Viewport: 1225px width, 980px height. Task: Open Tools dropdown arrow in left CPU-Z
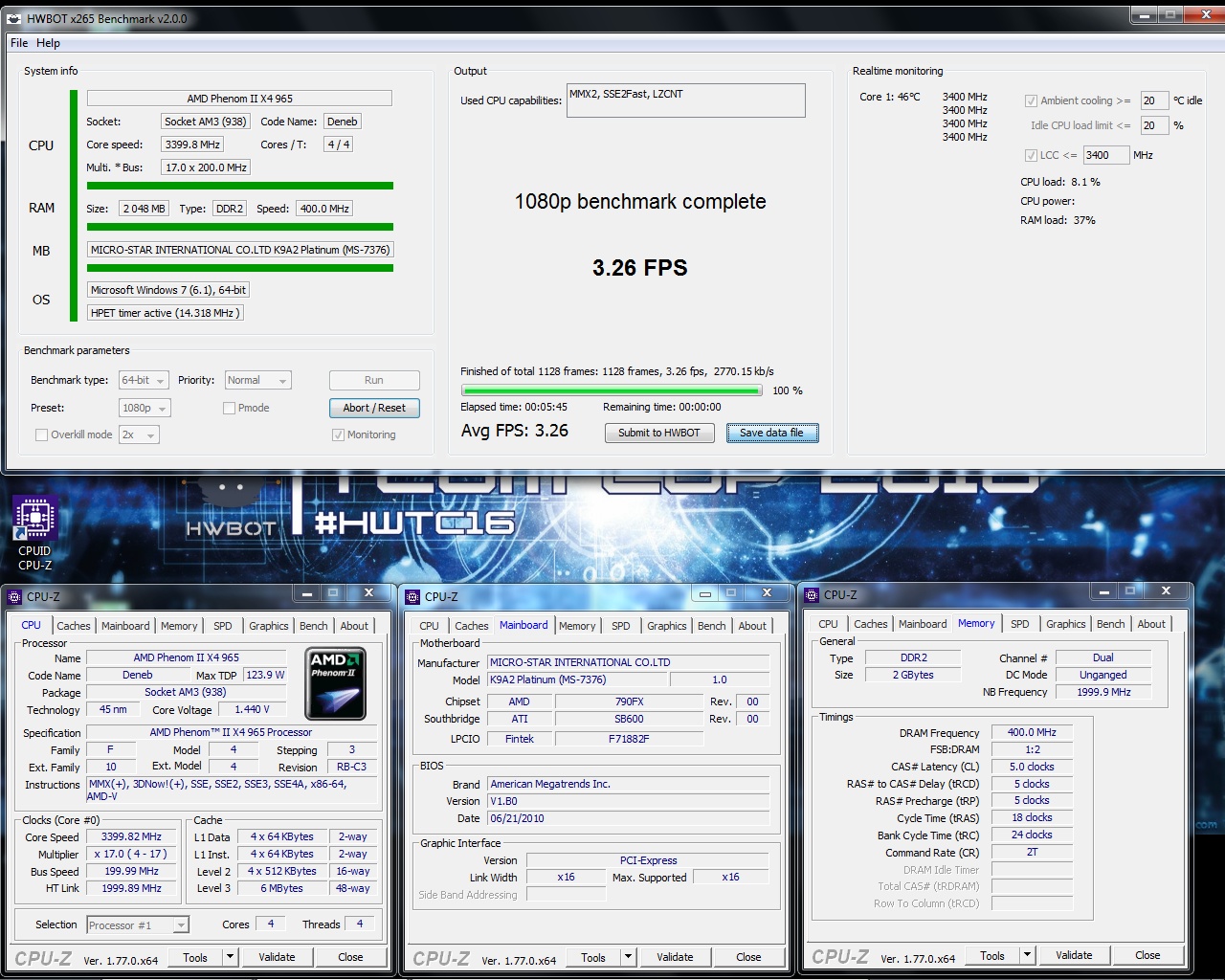coord(230,957)
